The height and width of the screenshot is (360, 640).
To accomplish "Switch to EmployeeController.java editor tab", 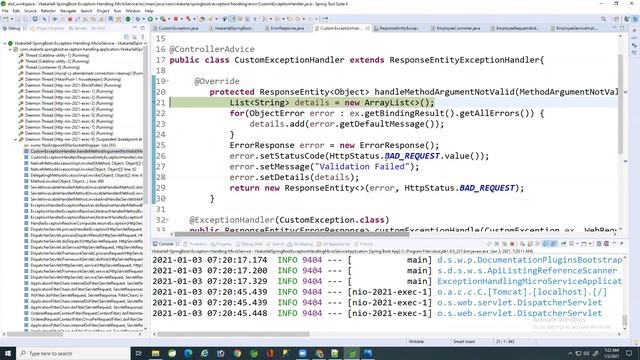I will (x=458, y=28).
